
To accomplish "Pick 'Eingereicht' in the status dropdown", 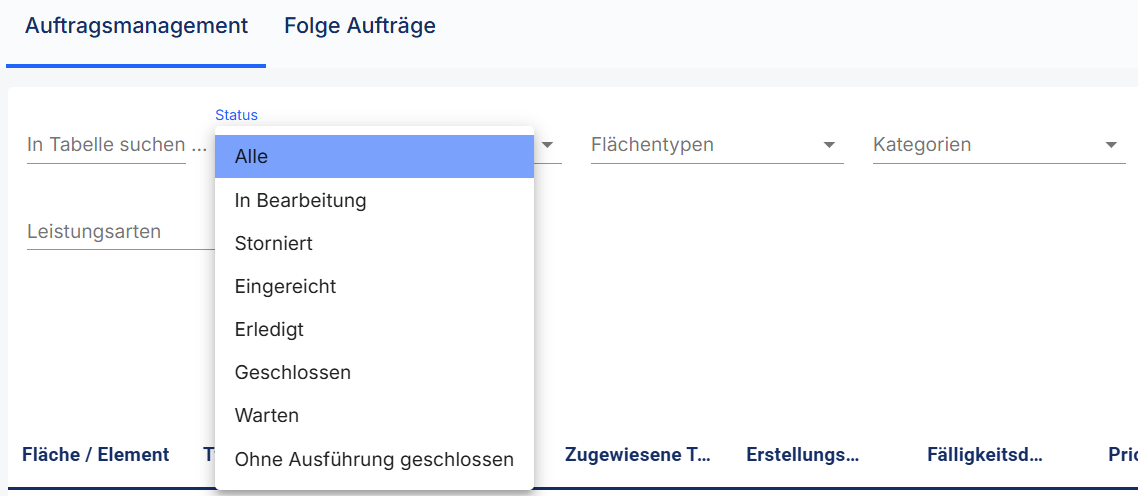I will [374, 286].
